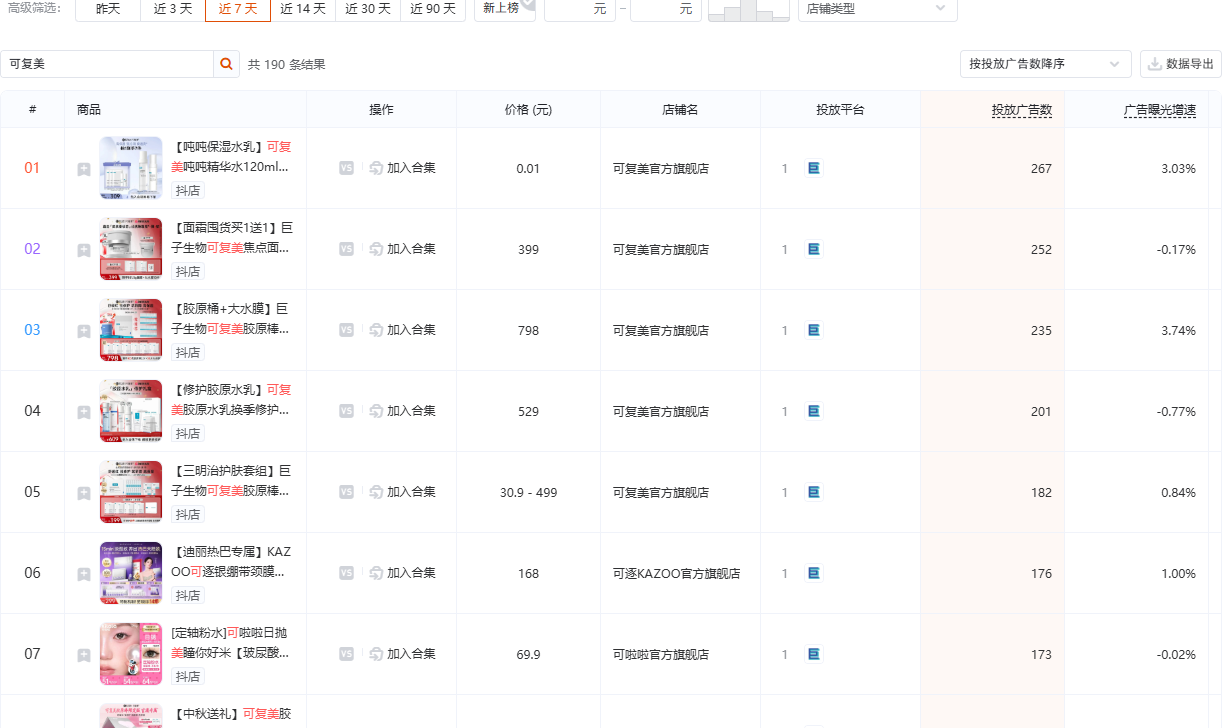This screenshot has width=1222, height=728.
Task: Open thumbnail of 胶原桶+大水膜 product
Action: [x=131, y=330]
